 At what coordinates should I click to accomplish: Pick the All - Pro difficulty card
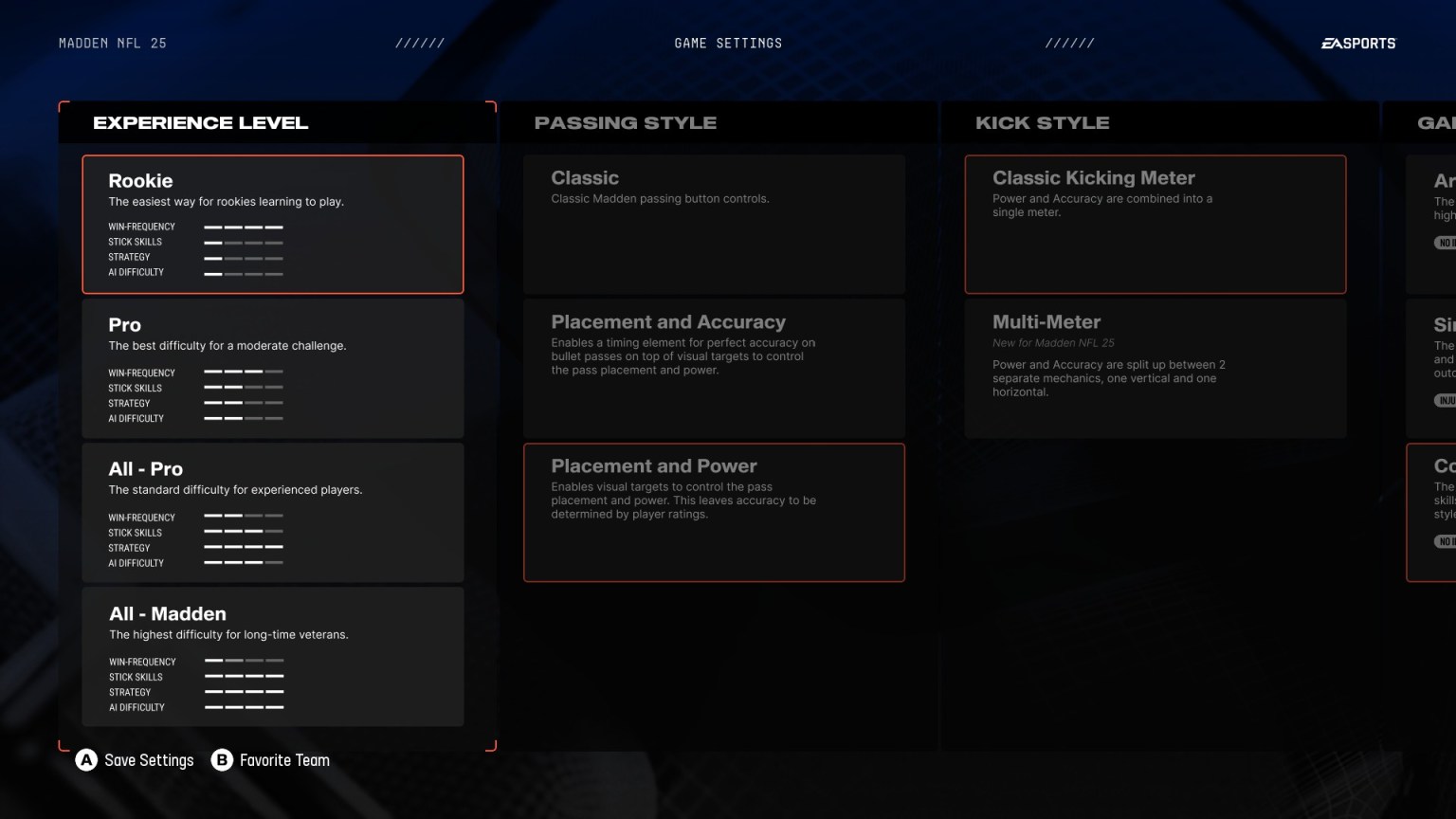pyautogui.click(x=273, y=513)
